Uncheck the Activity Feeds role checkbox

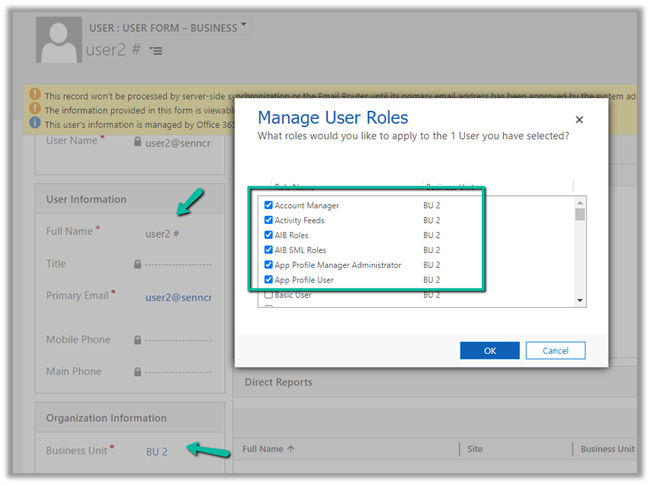pos(268,220)
